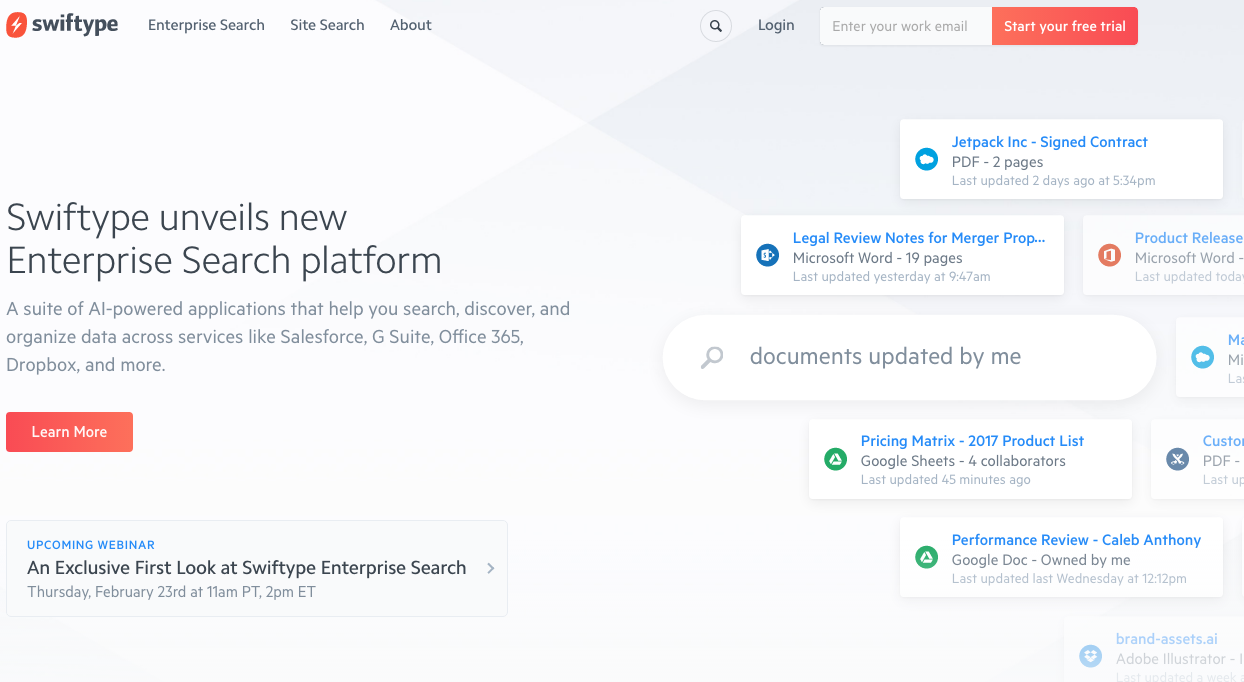Screen dimensions: 1244x682
Task: Click the magnifying glass search icon in header
Action: pos(715,26)
